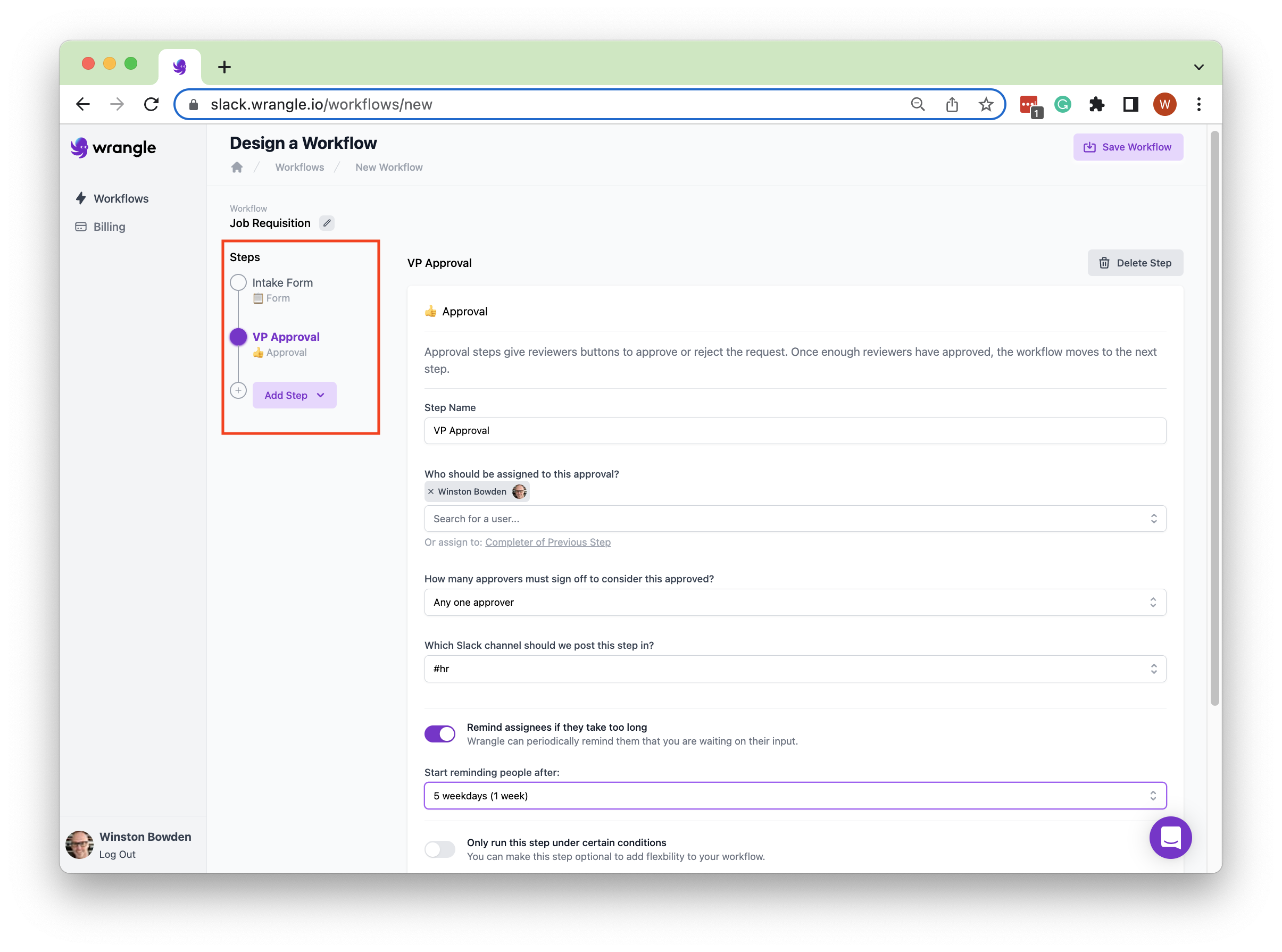
Task: Select the Intake Form step circle
Action: (238, 283)
